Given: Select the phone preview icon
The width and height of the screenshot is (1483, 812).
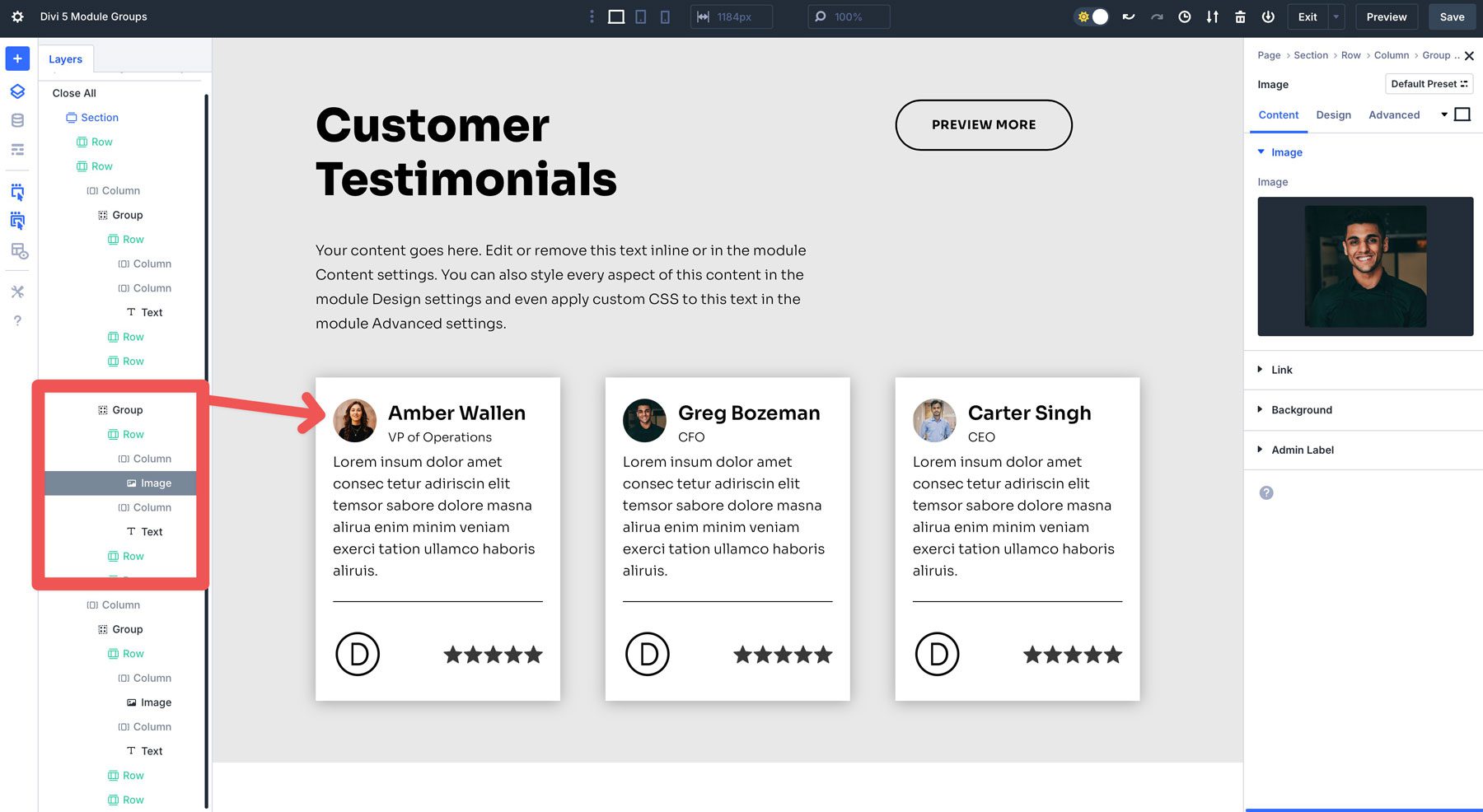Looking at the screenshot, I should [664, 16].
